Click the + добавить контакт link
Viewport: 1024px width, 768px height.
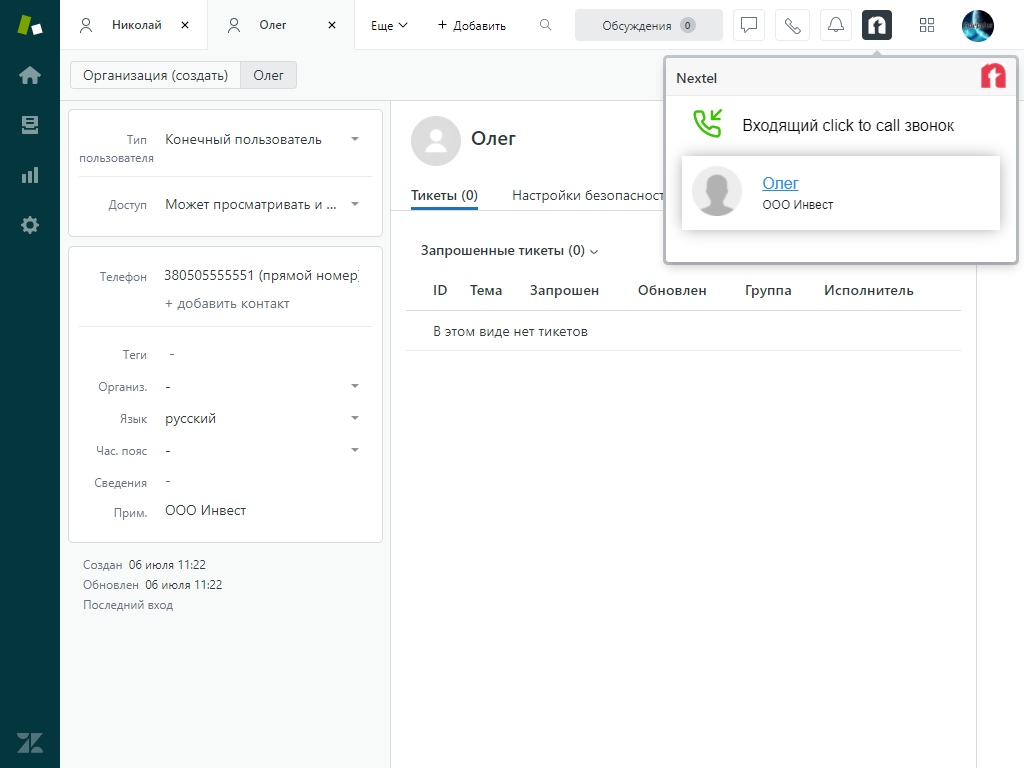click(227, 303)
